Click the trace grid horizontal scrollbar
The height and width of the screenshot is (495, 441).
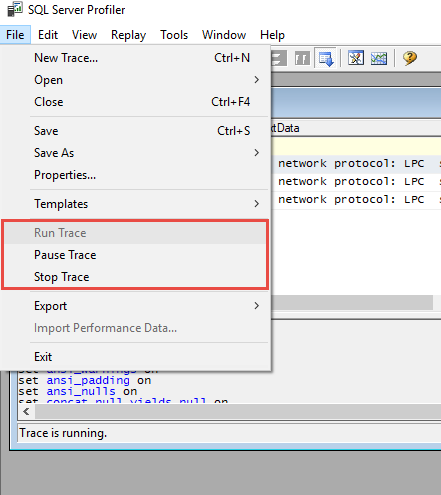click(x=352, y=303)
